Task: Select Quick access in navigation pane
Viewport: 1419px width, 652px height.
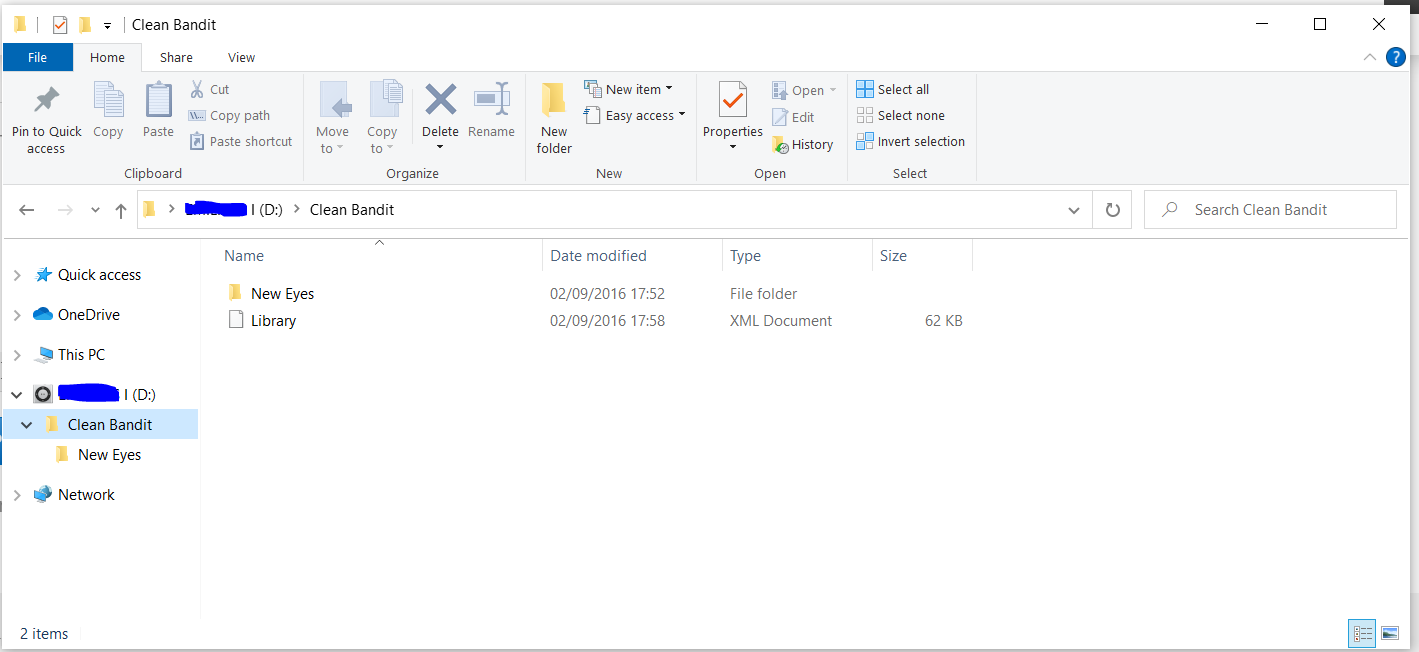Action: coord(99,275)
